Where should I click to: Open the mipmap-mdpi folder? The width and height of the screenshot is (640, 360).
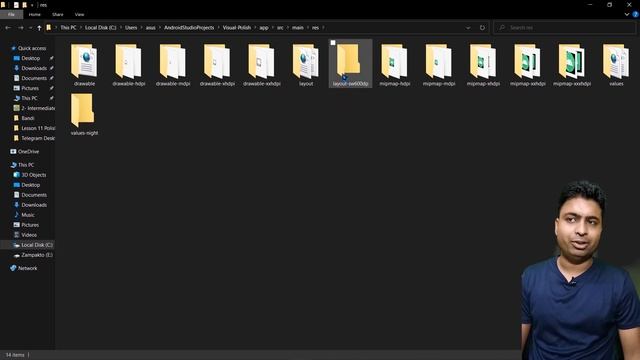pos(439,65)
